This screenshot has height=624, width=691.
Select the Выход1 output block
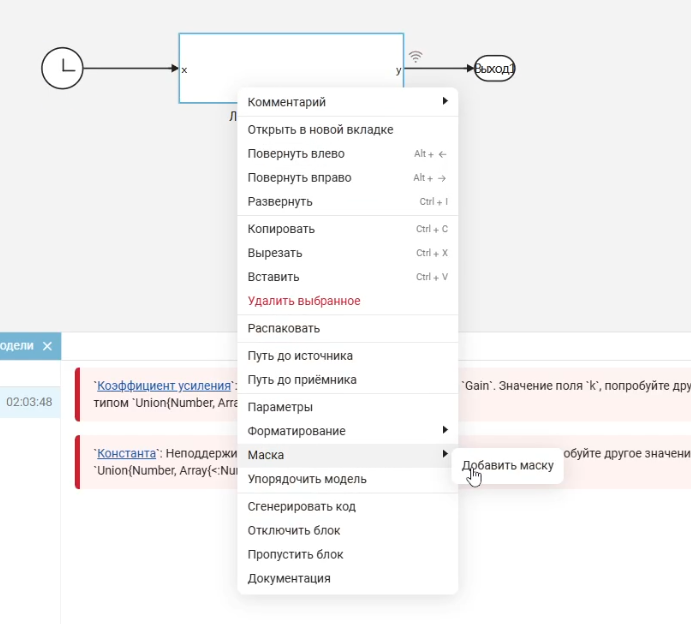[x=494, y=68]
